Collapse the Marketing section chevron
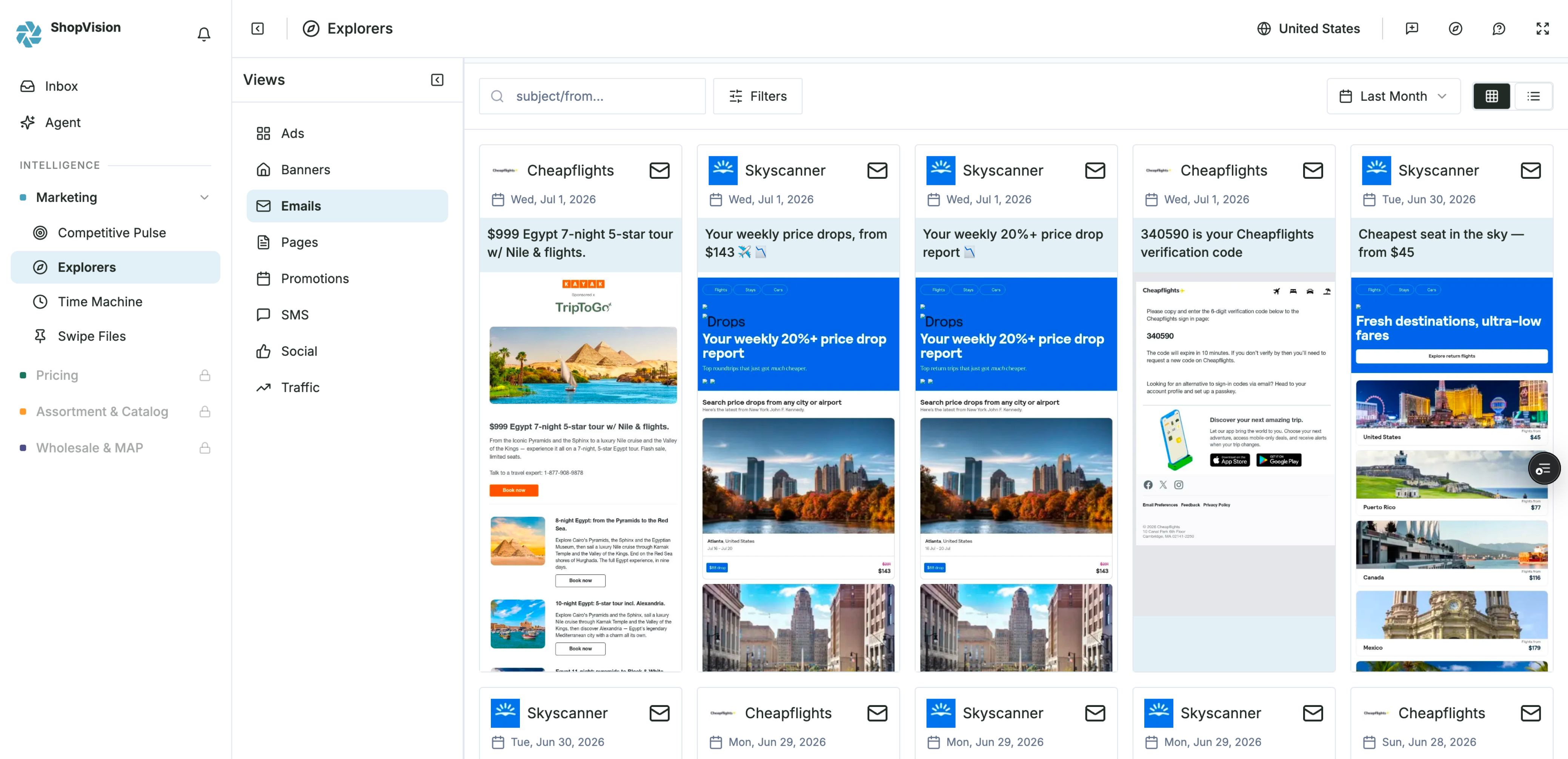The width and height of the screenshot is (1568, 759). [204, 197]
